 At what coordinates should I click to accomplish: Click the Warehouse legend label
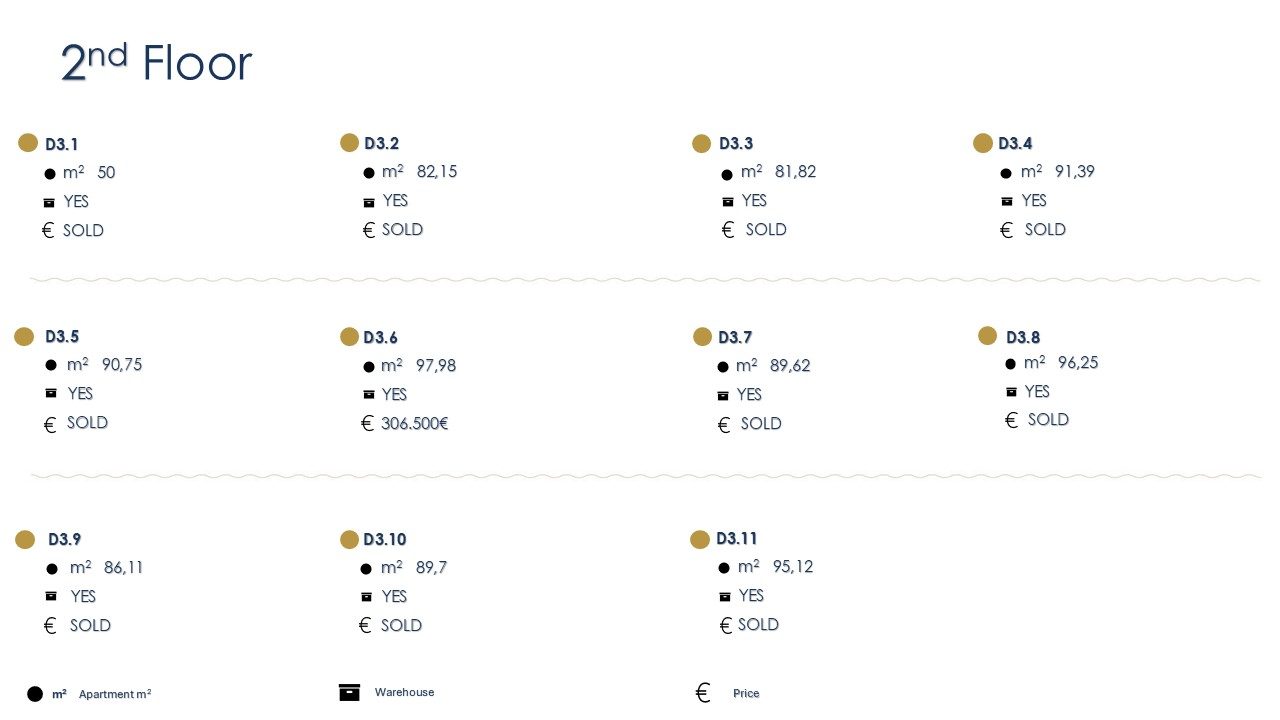tap(404, 692)
